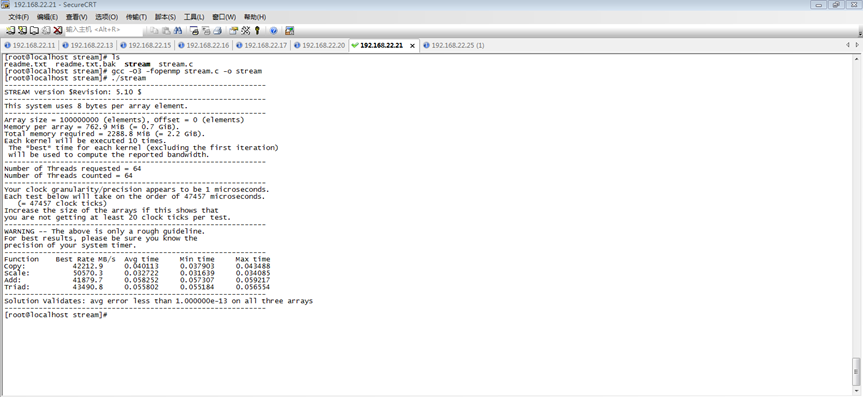Switch to the 192.168.22.11 tab
The image size is (863, 397).
(x=30, y=45)
